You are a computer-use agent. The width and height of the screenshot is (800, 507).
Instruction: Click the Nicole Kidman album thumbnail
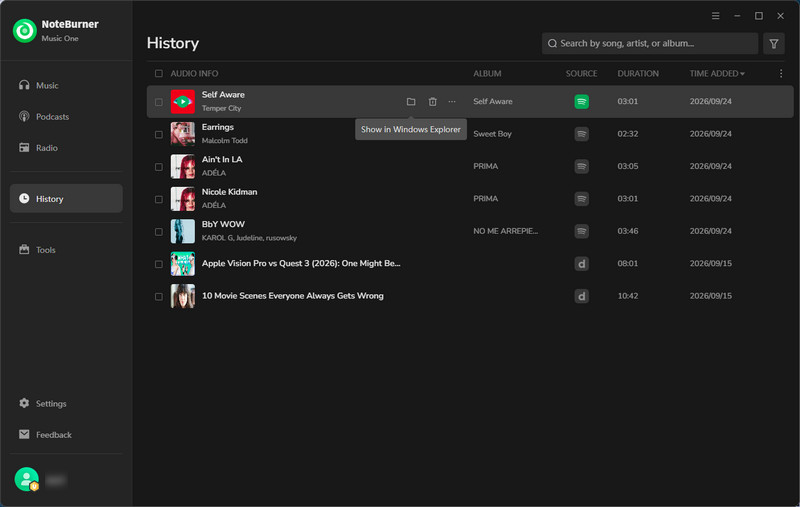(183, 199)
